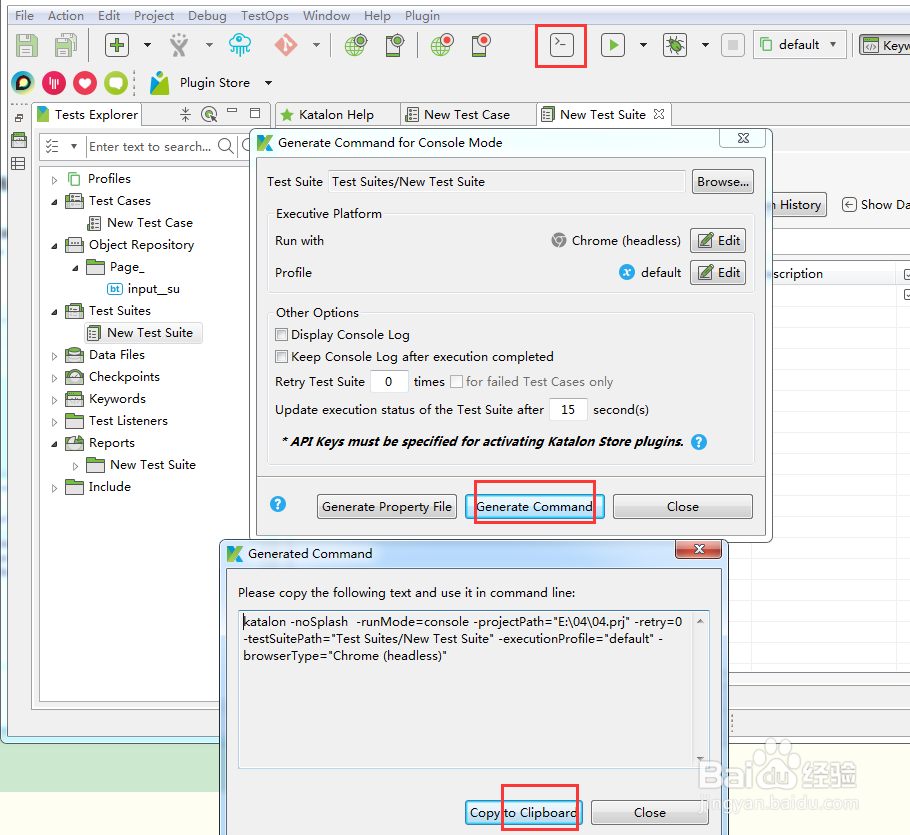The image size is (910, 835).
Task: Switch to New Test Case tab
Action: (x=467, y=115)
